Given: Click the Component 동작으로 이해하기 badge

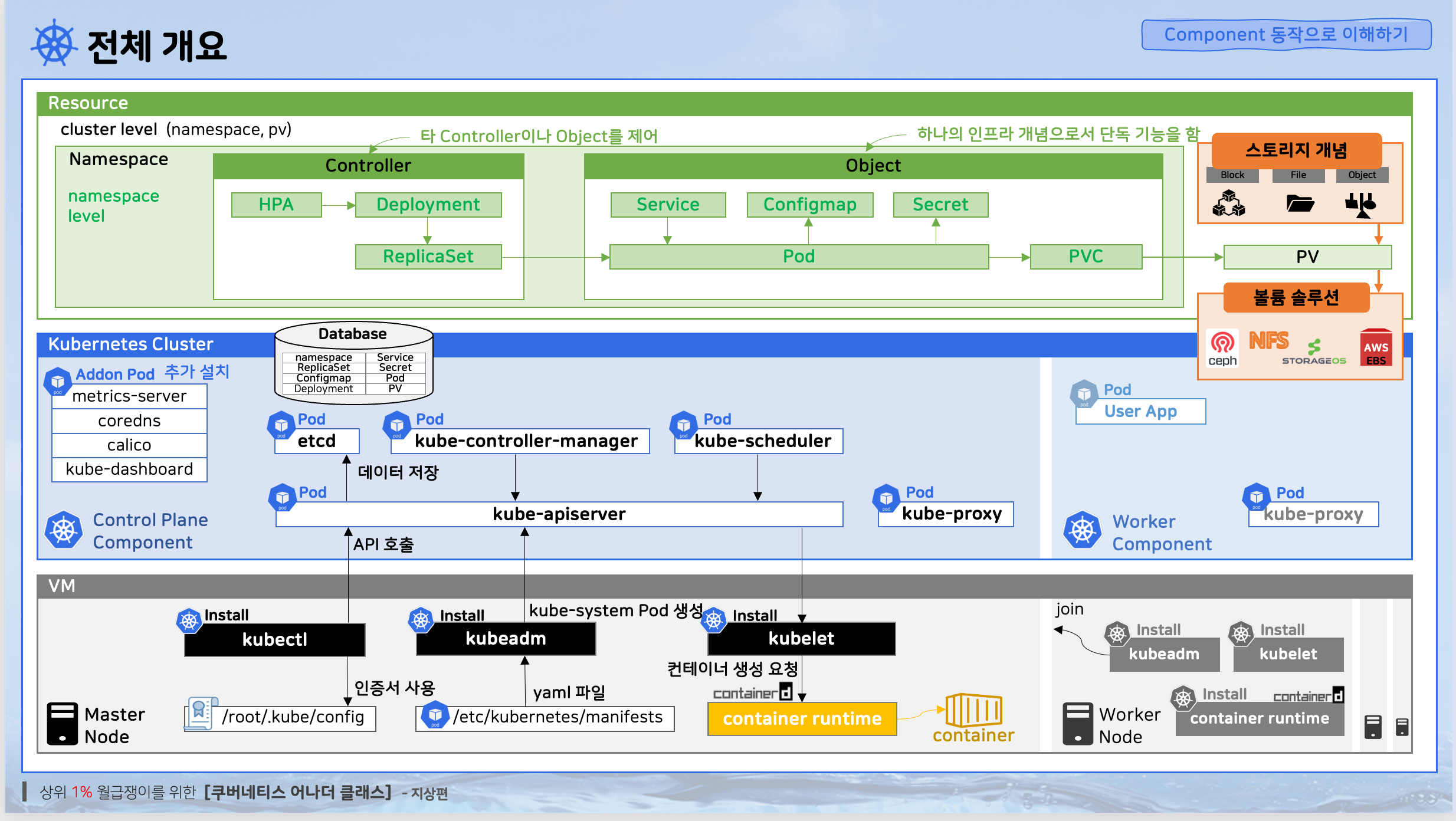Looking at the screenshot, I should coord(1287,35).
